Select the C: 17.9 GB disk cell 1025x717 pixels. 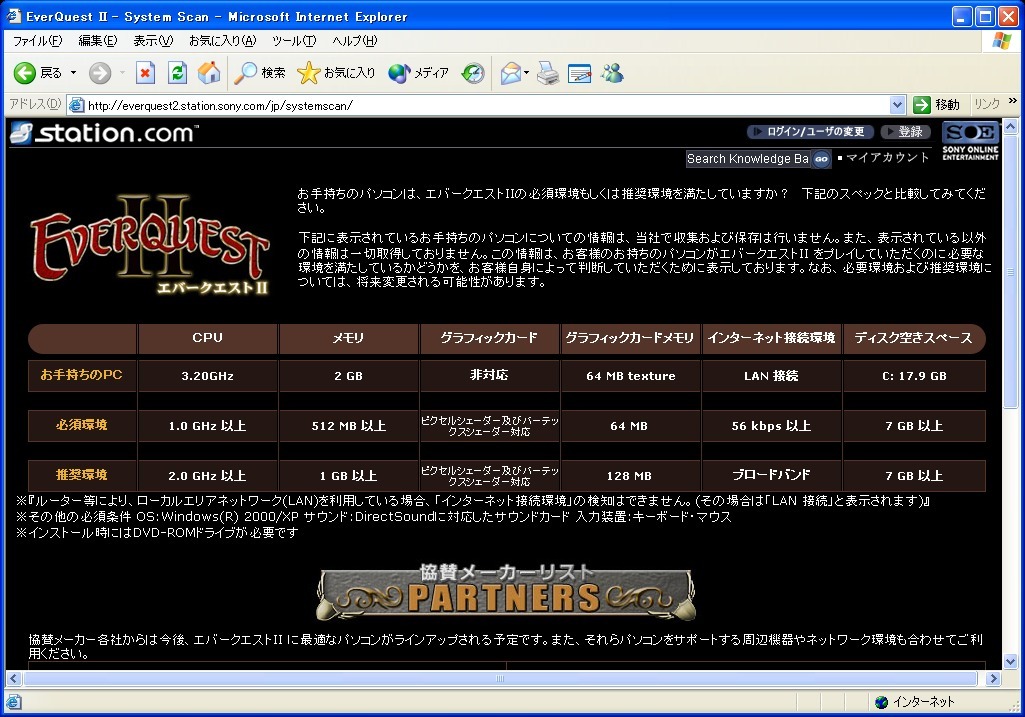pos(914,376)
